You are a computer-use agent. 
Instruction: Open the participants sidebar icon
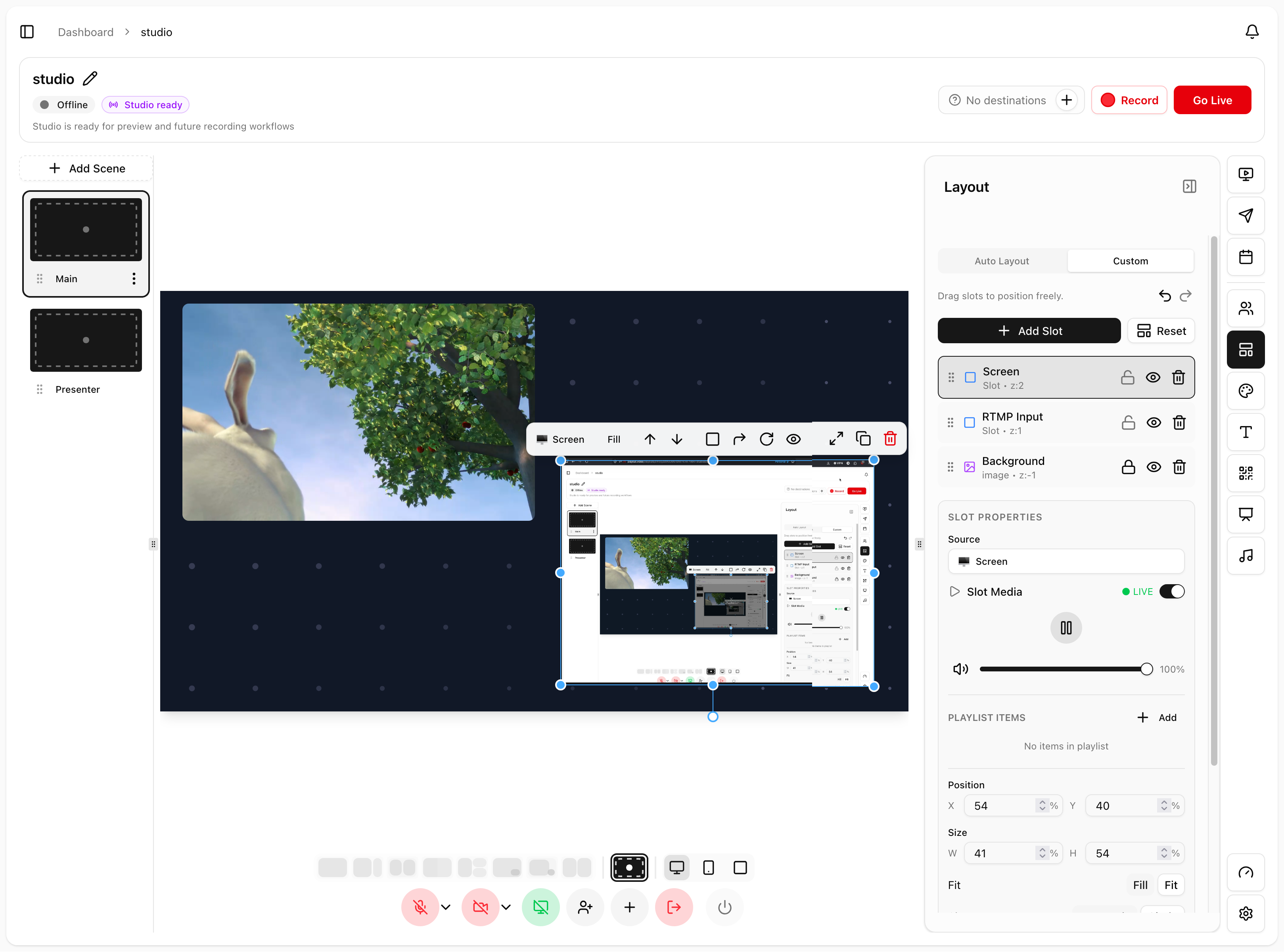click(x=1246, y=308)
